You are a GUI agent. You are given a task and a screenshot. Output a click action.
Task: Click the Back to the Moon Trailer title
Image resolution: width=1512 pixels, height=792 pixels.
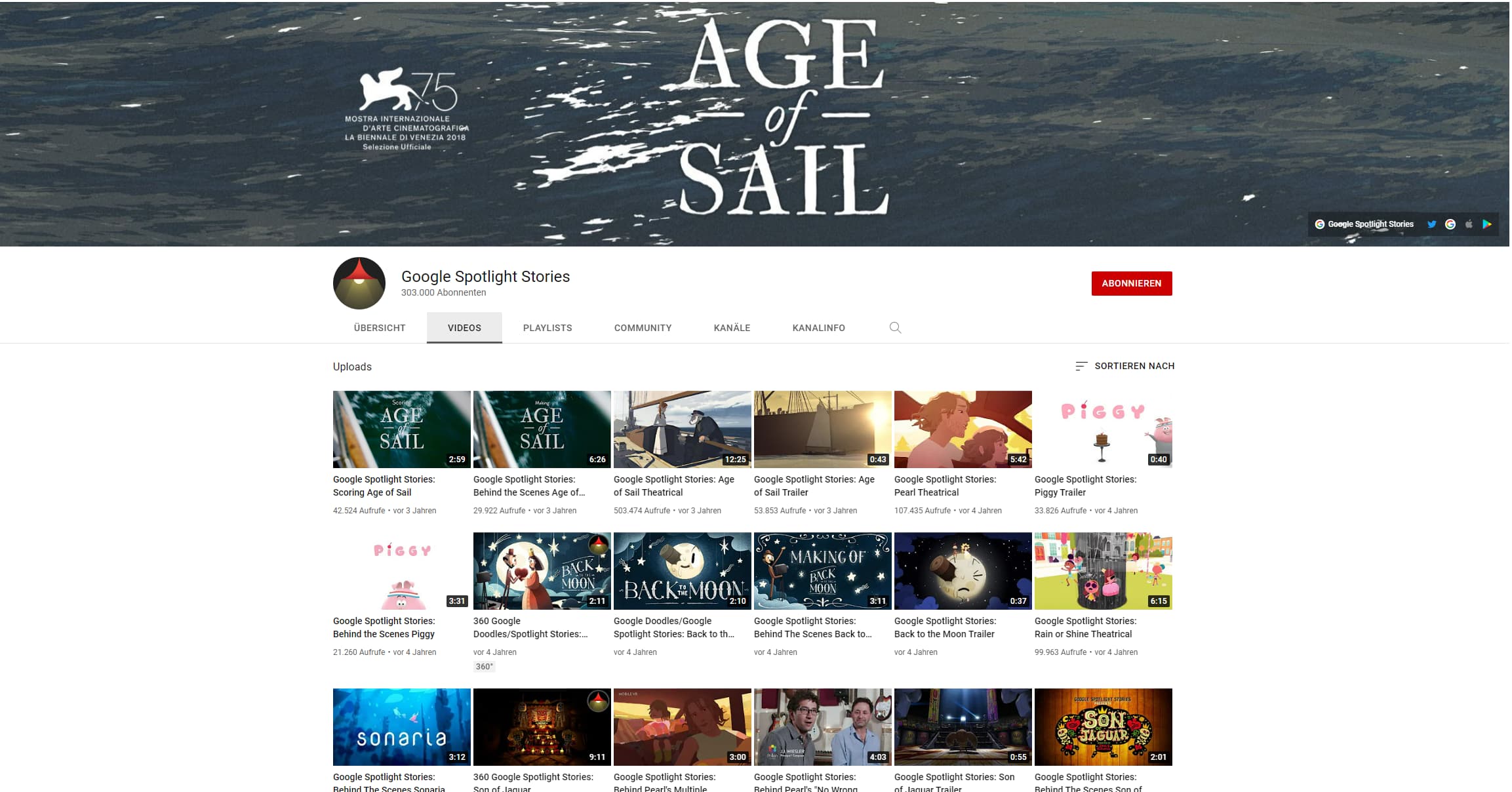pos(945,627)
